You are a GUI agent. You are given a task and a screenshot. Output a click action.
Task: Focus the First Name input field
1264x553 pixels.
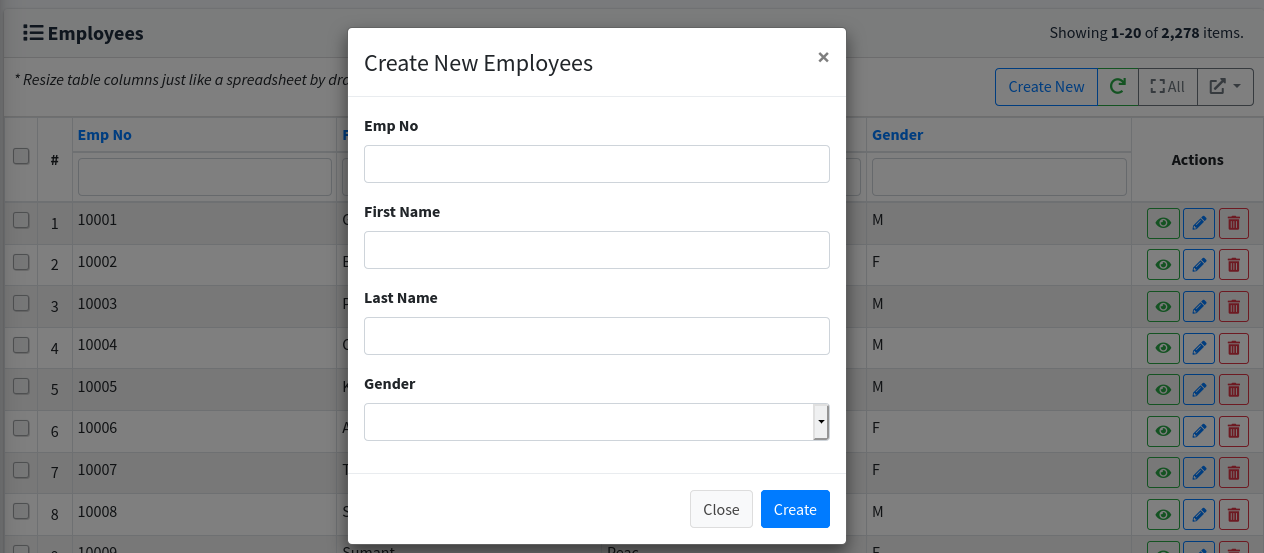[597, 250]
